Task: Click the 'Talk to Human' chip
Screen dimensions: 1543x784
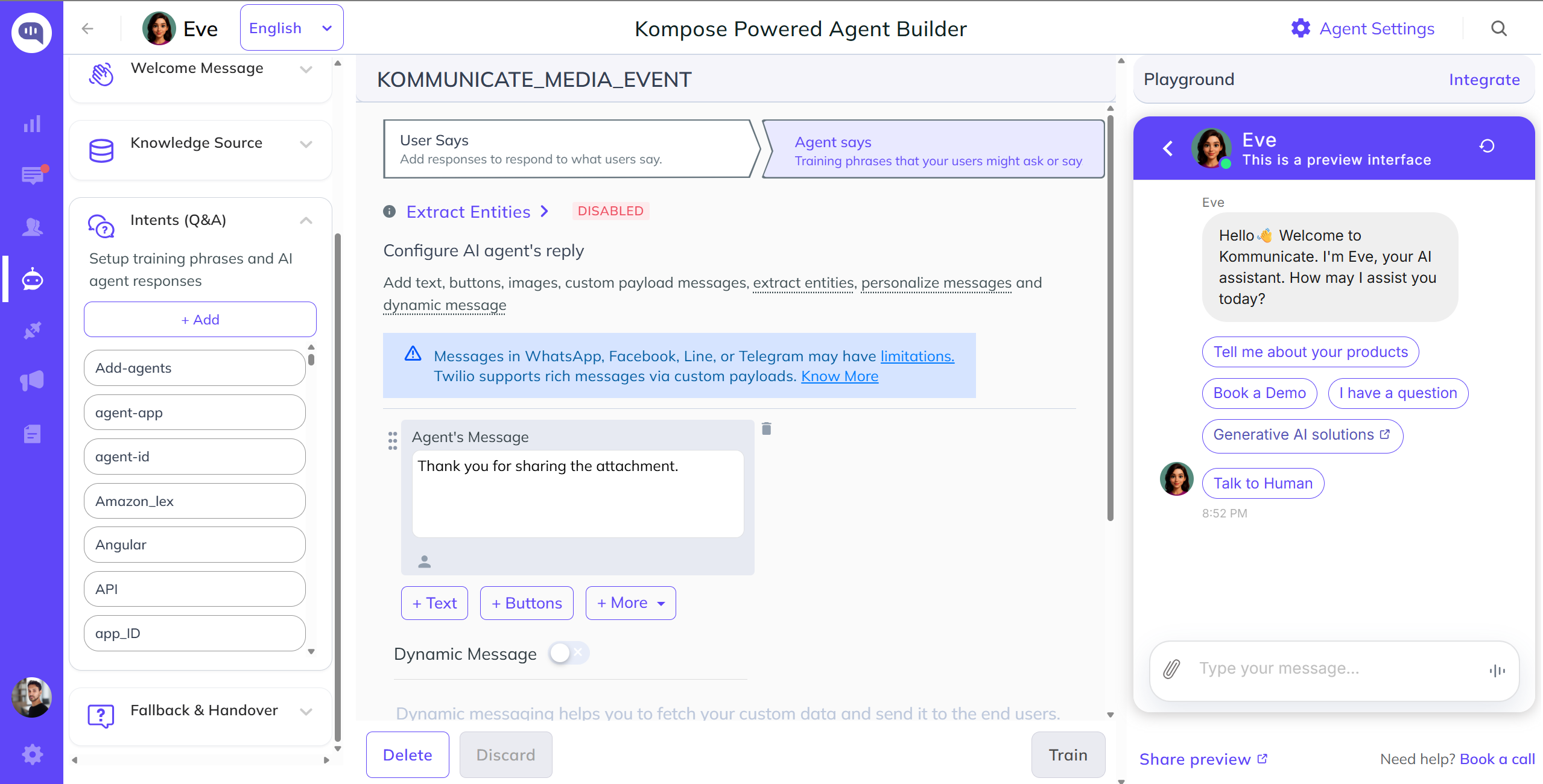Action: [1263, 483]
